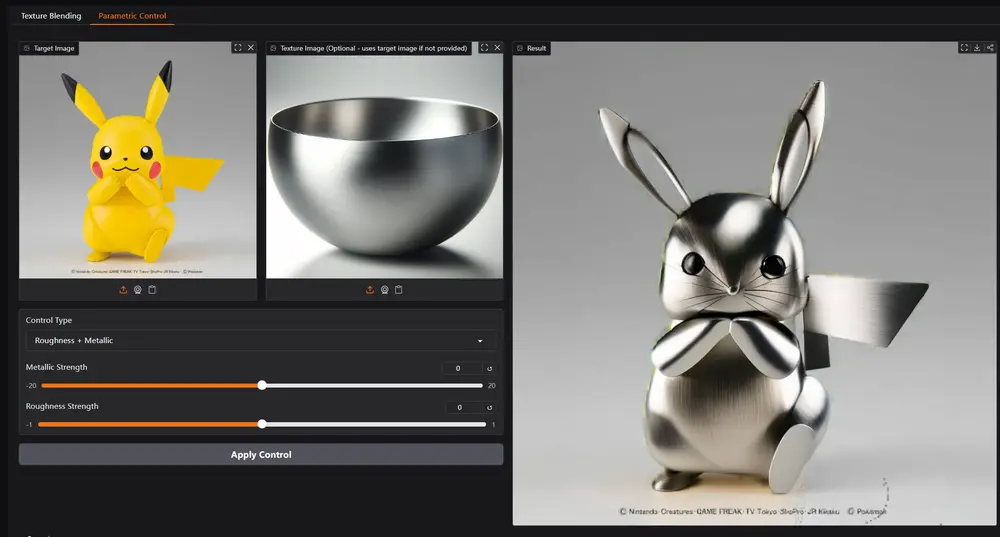Screen dimensions: 1000x537
Task: Click the Result label icon
Action: coord(520,48)
